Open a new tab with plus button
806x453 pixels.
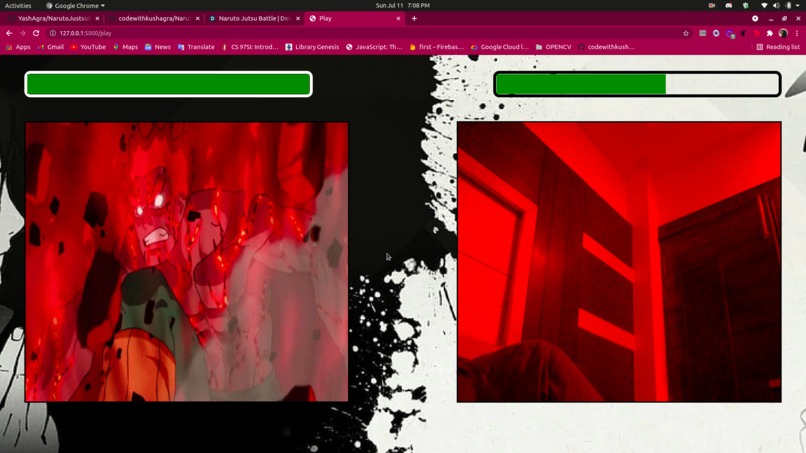(x=414, y=19)
